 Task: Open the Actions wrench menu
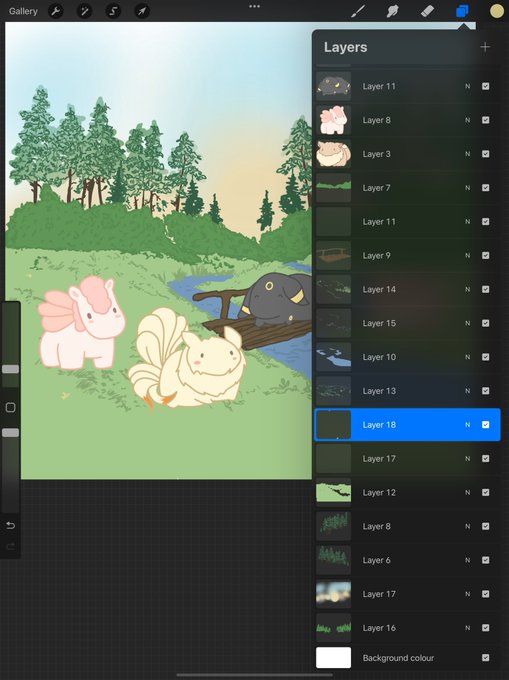point(55,11)
